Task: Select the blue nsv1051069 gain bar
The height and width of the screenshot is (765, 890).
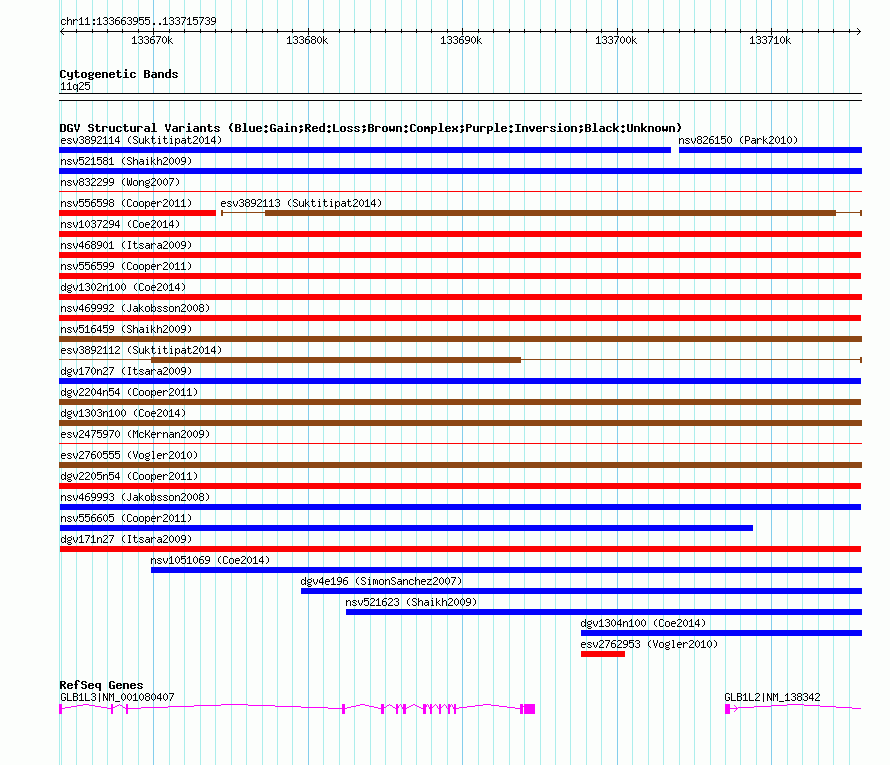Action: pos(506,570)
